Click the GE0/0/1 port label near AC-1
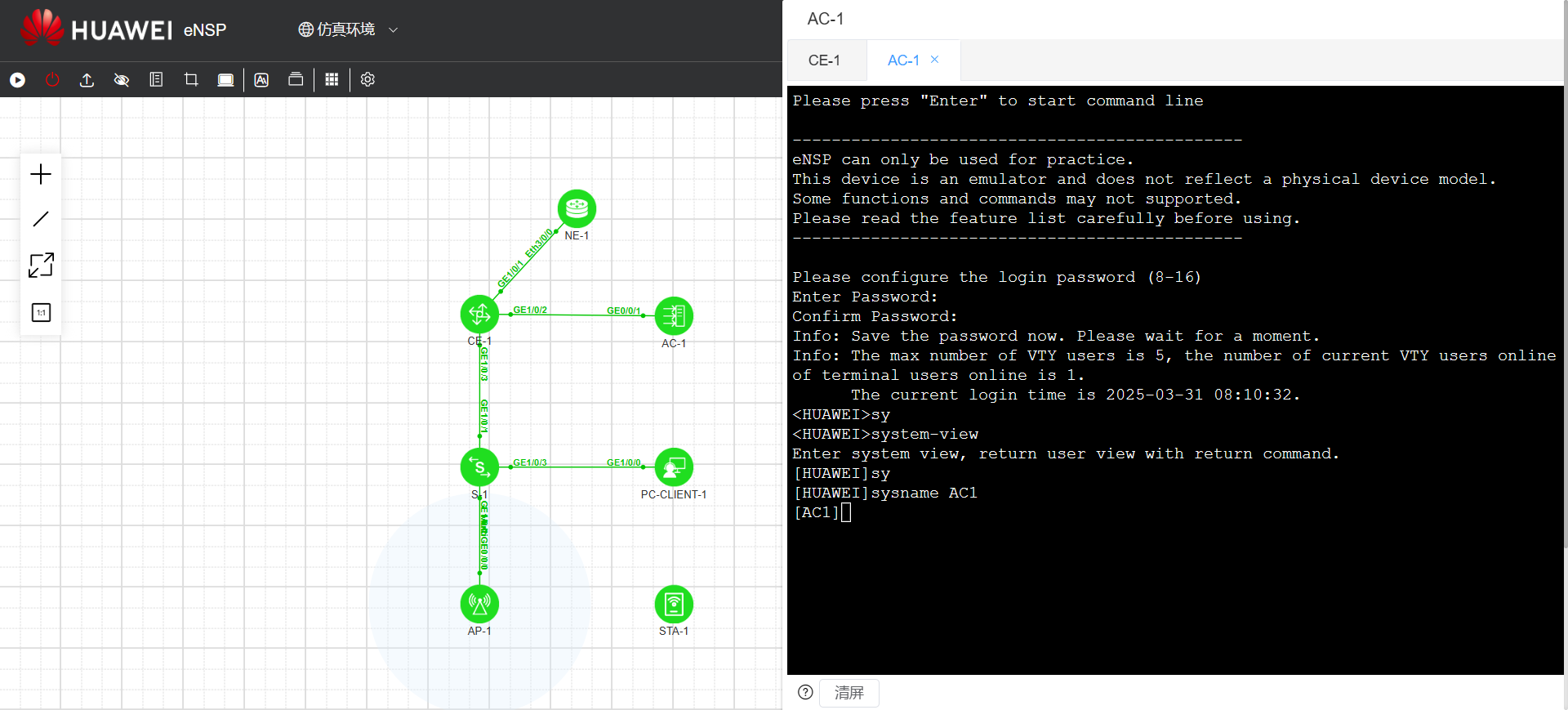1568x710 pixels. pos(624,311)
